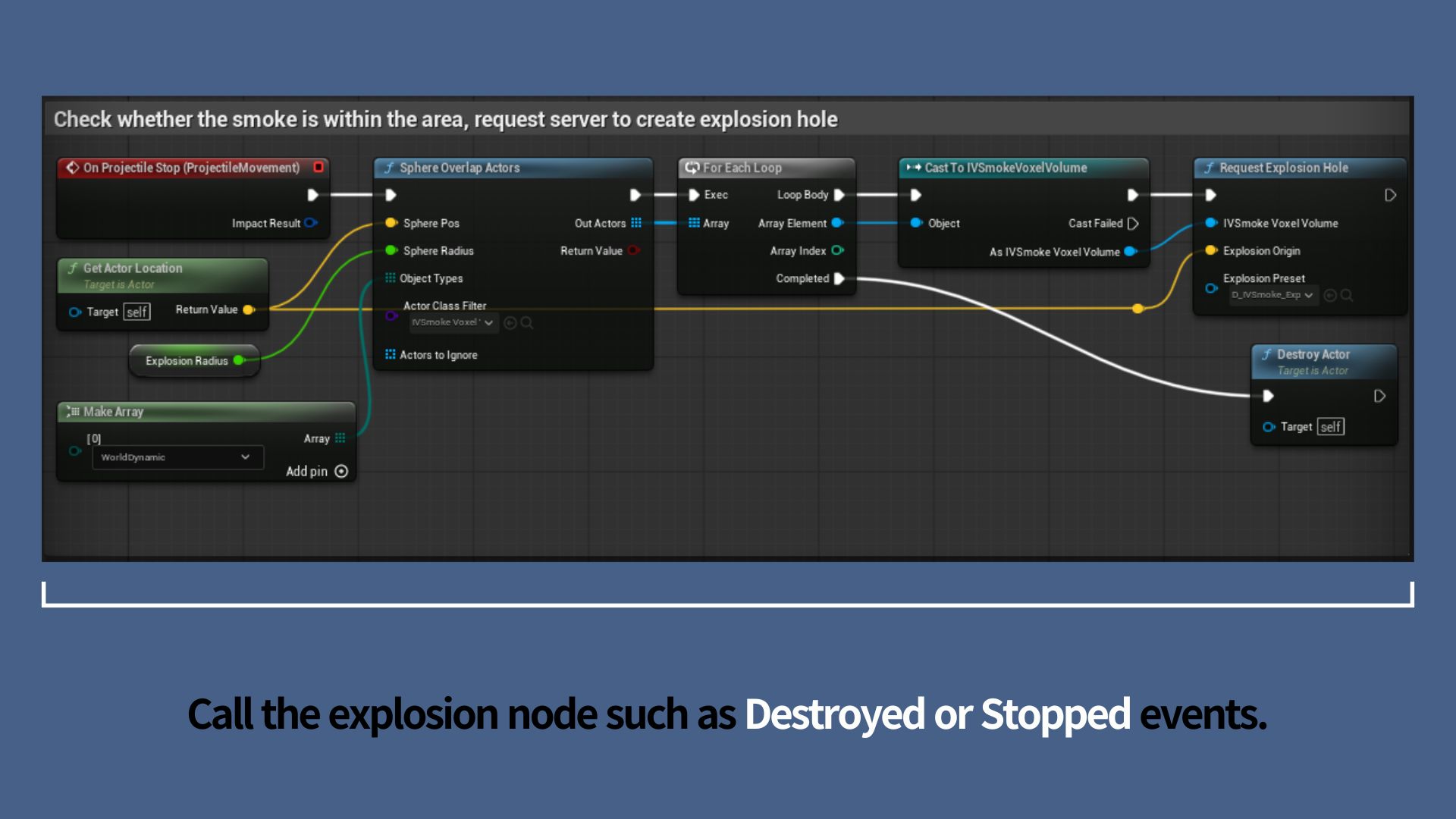Click the self Target field on Destroy Actor
The height and width of the screenshot is (819, 1456).
(1331, 427)
